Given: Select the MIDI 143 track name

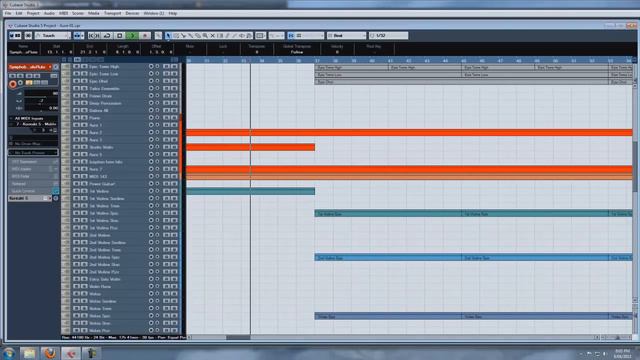Looking at the screenshot, I should (98, 176).
